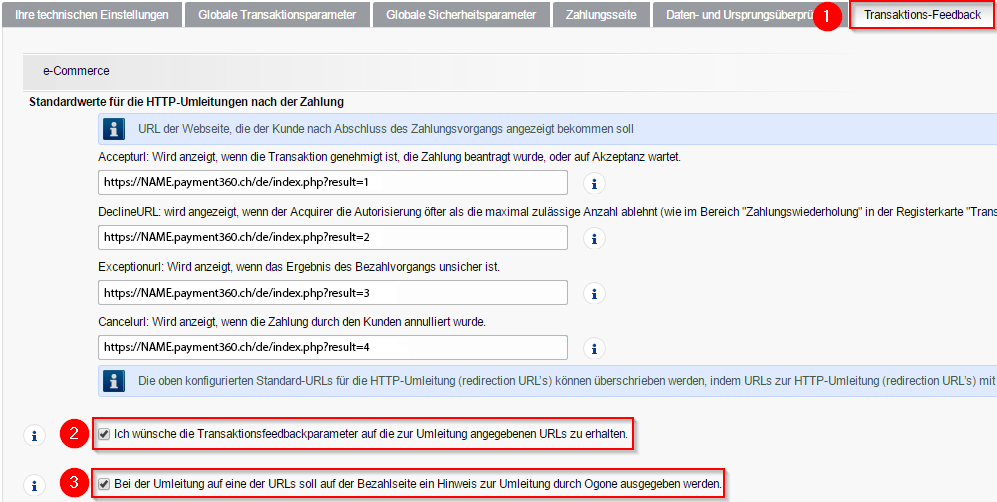Click into Accepturl input with result=1
The height and width of the screenshot is (502, 997).
332,183
